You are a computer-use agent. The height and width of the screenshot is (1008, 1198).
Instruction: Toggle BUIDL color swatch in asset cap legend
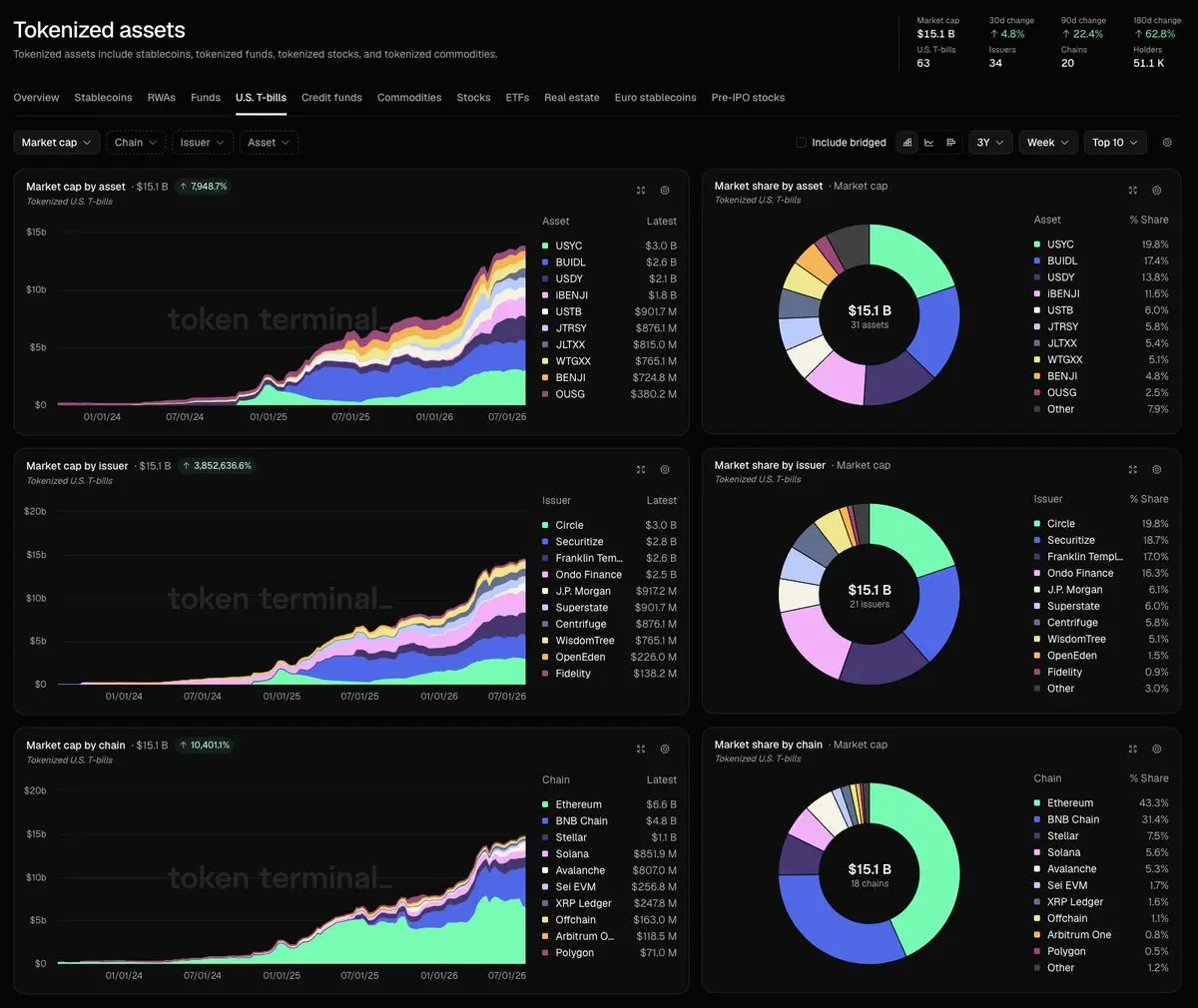coord(545,262)
